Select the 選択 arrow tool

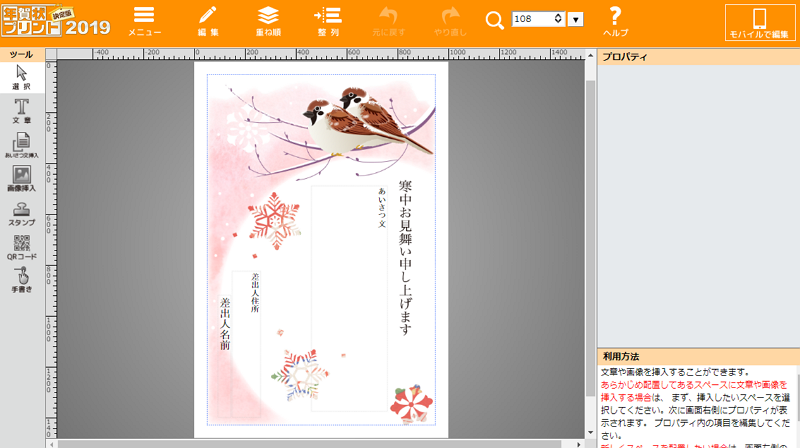click(x=21, y=78)
